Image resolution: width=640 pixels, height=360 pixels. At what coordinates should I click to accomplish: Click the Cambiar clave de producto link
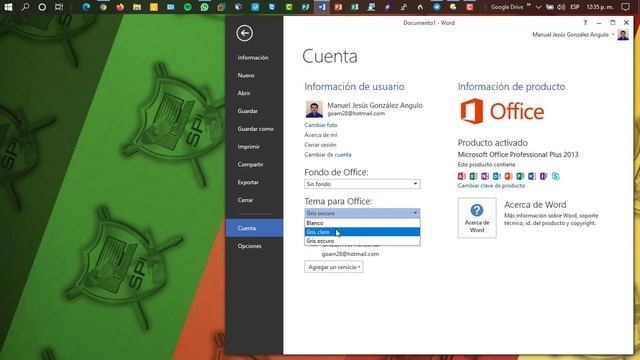[491, 186]
